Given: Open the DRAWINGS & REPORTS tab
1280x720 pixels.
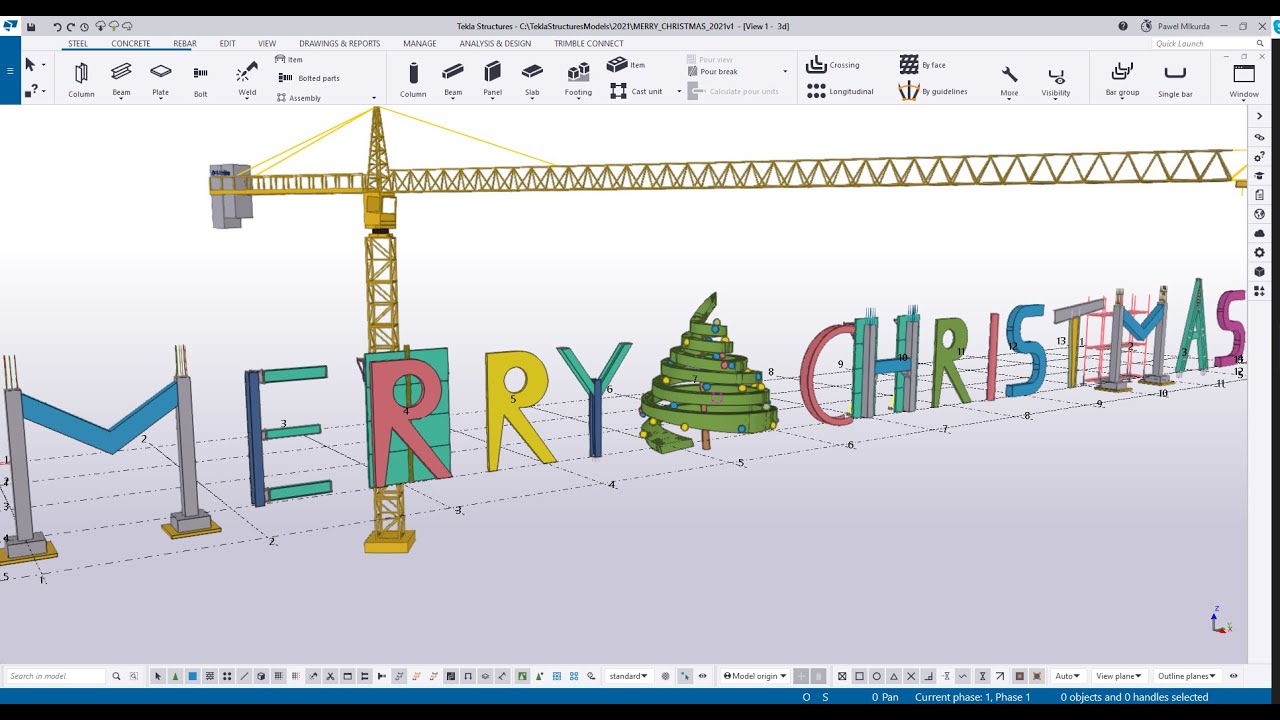Looking at the screenshot, I should [340, 44].
